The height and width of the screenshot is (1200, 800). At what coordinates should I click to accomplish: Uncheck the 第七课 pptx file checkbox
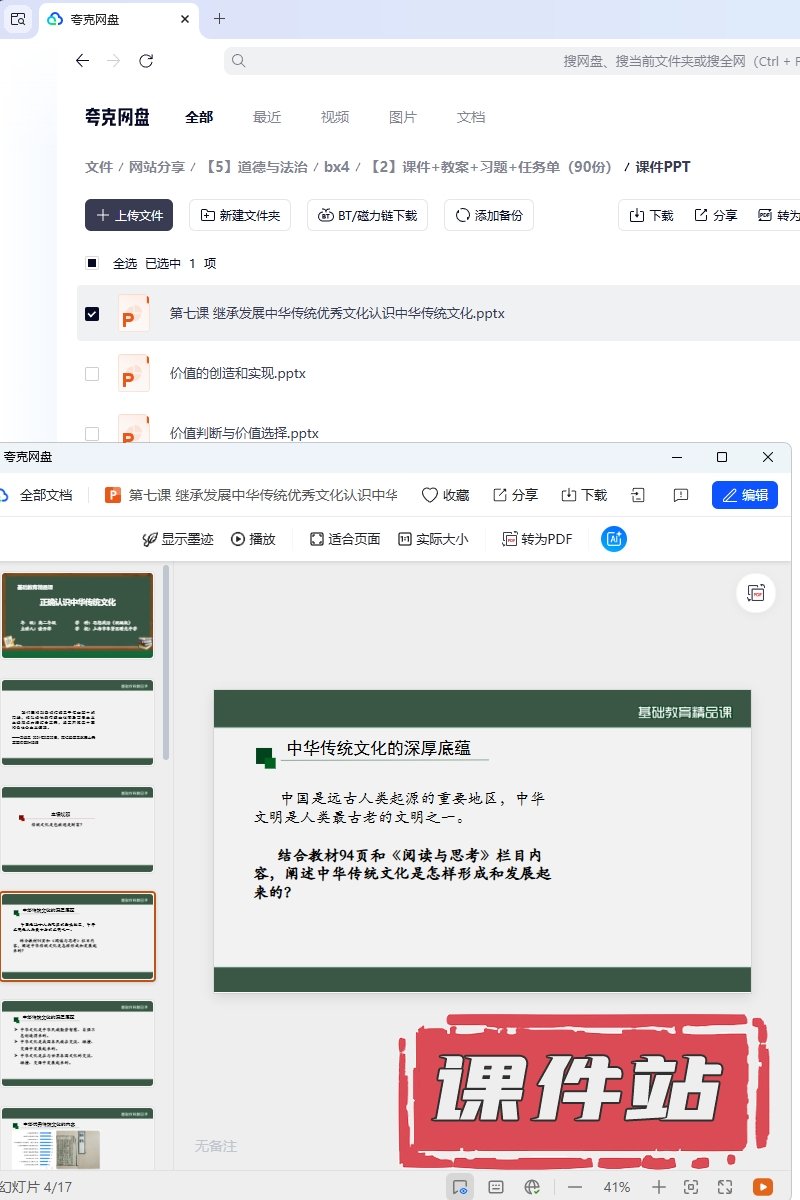92,314
